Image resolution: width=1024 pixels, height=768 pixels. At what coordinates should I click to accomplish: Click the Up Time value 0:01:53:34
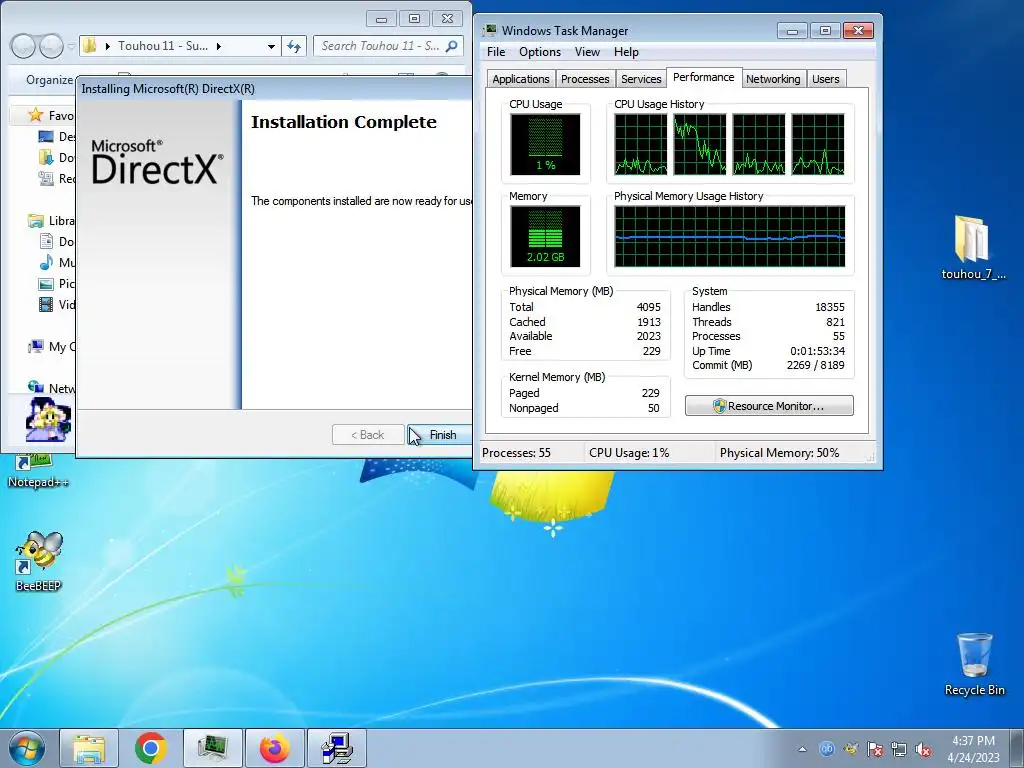click(x=817, y=351)
